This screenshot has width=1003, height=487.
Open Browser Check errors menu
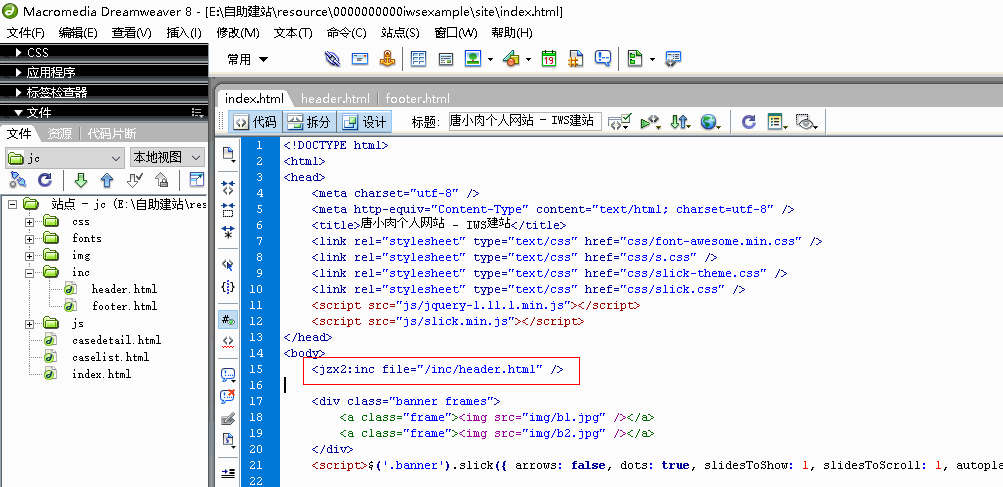[x=619, y=122]
